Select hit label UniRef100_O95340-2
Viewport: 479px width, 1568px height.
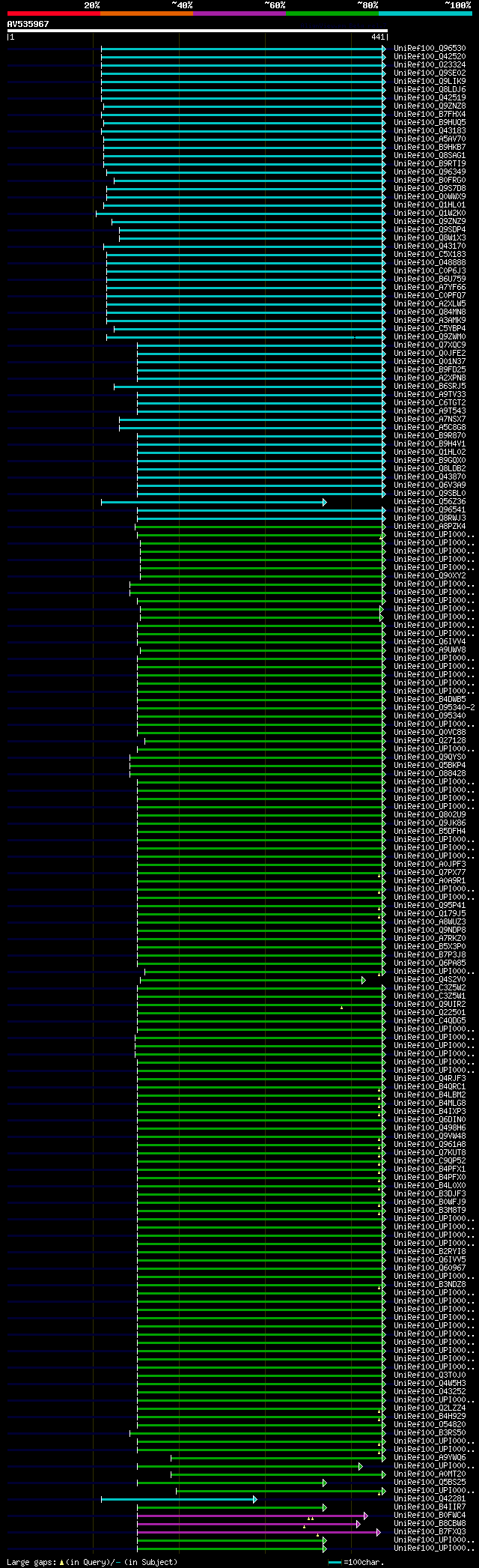(434, 708)
